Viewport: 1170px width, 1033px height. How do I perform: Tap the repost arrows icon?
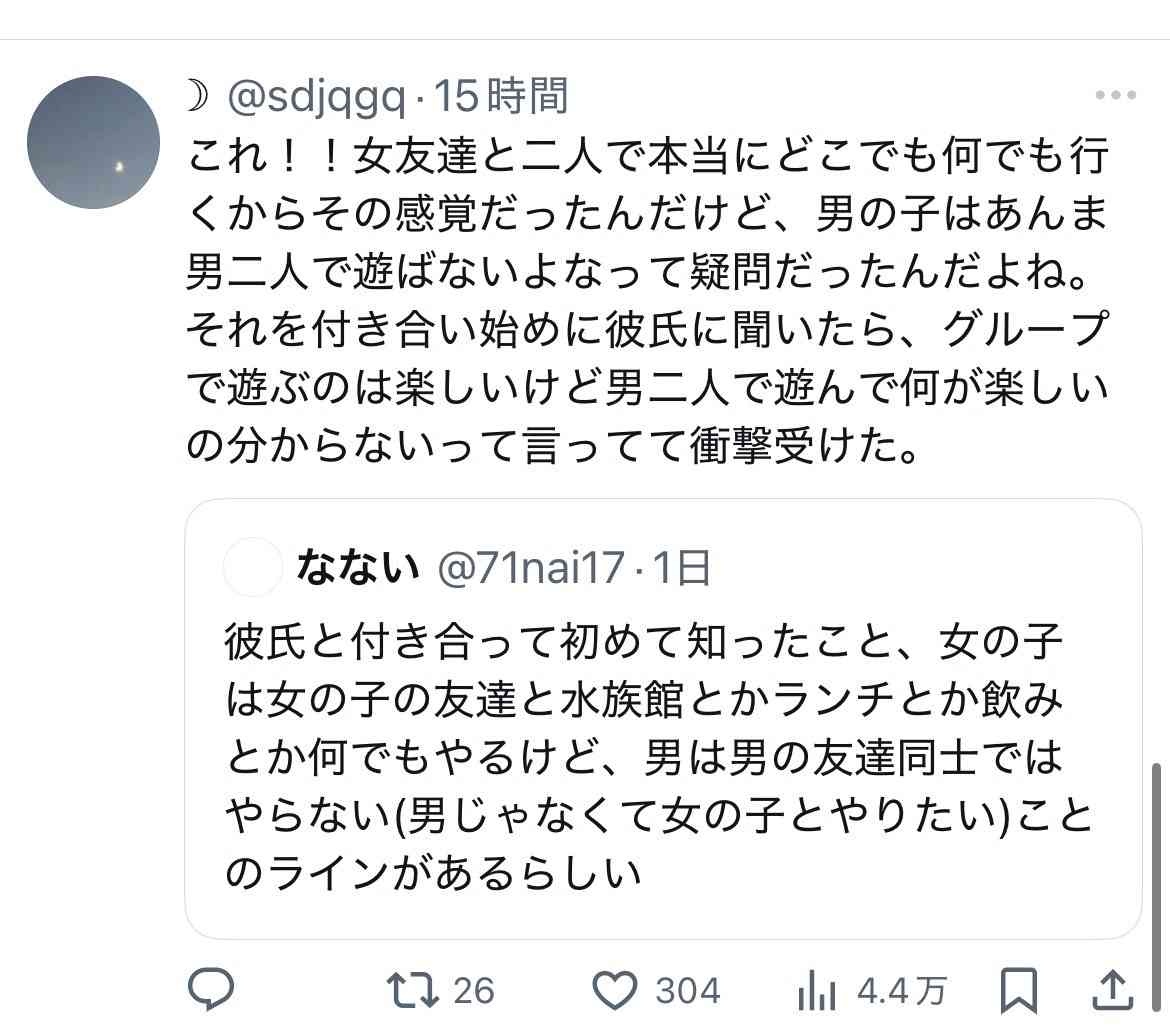tap(412, 990)
